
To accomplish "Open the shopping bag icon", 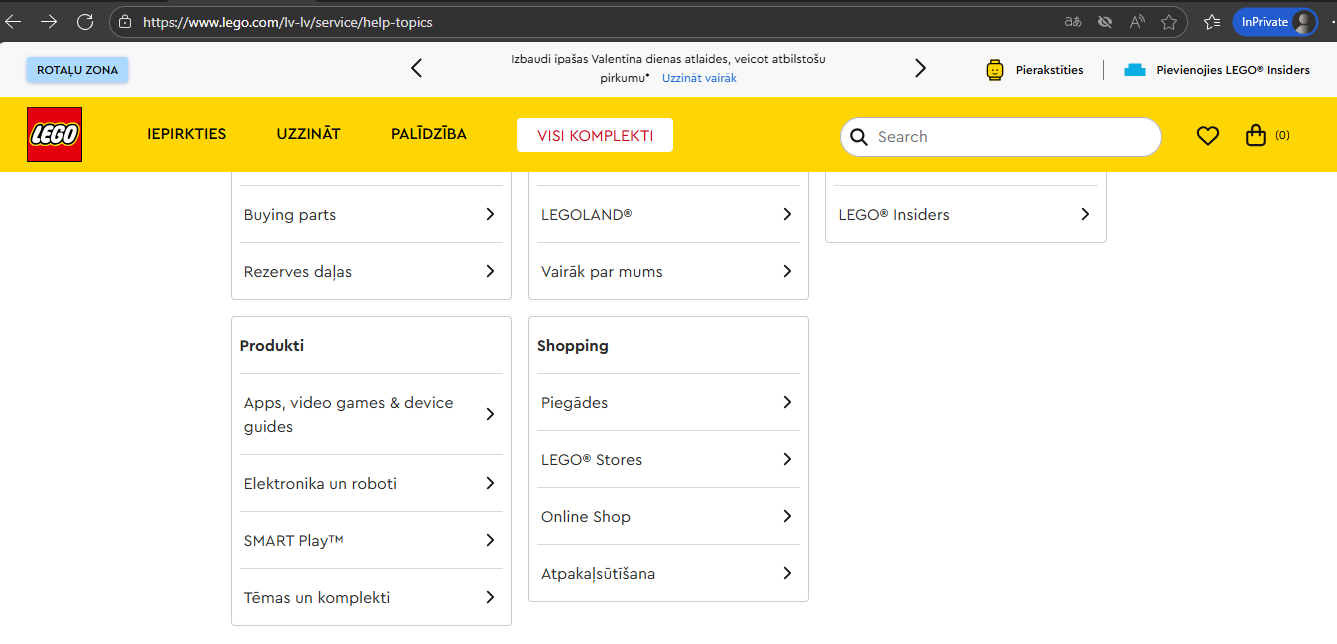I will tap(1256, 135).
